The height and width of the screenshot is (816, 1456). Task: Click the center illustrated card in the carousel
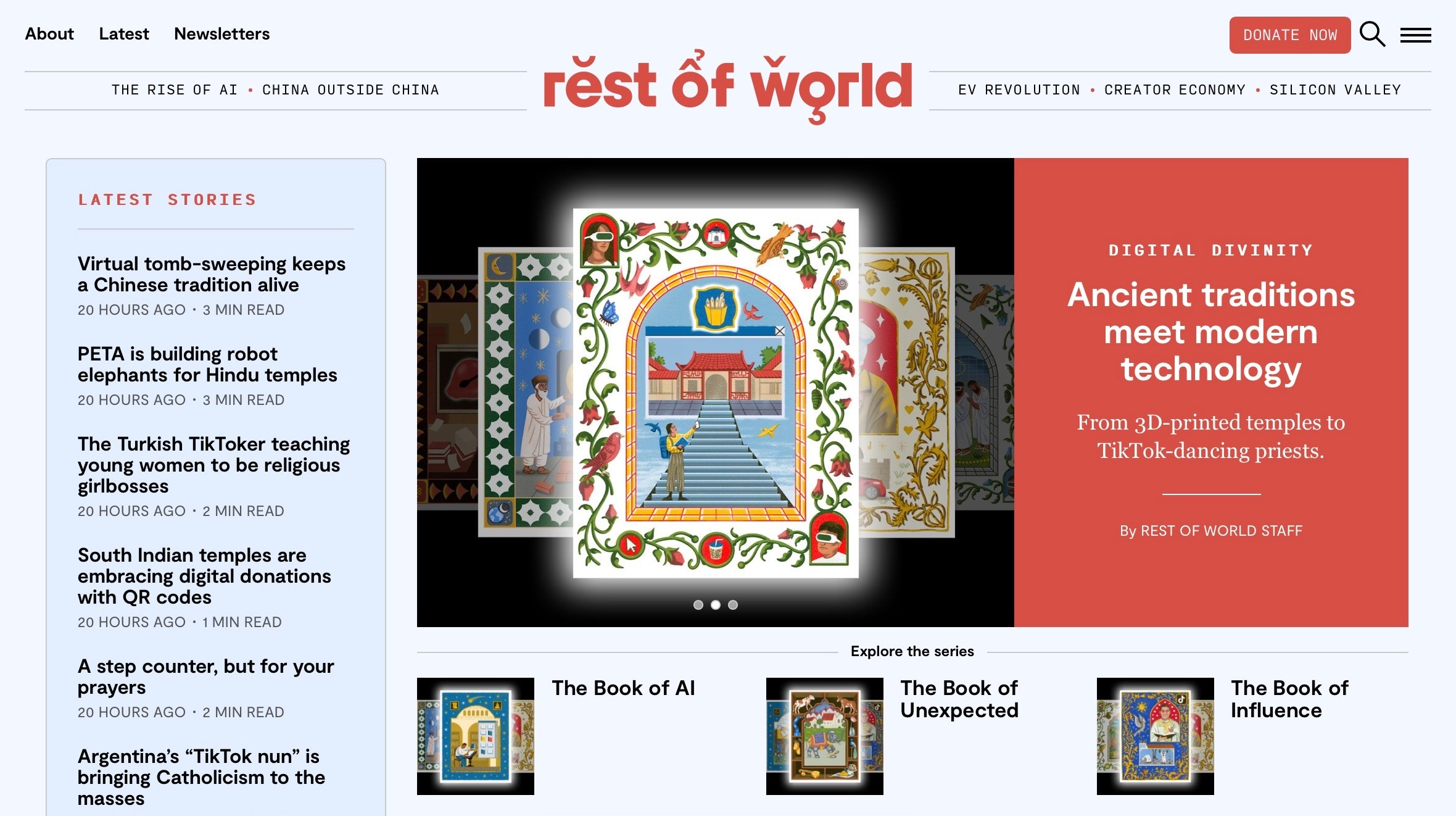coord(716,393)
